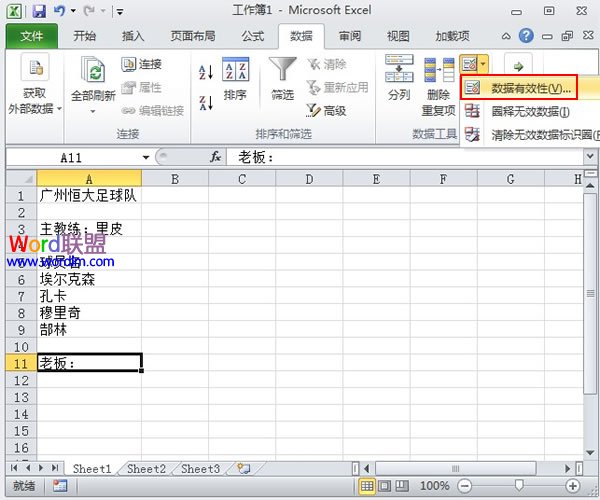Viewport: 600px width, 500px height.
Task: Click the Save icon in quick access toolbar
Action: pyautogui.click(x=38, y=12)
